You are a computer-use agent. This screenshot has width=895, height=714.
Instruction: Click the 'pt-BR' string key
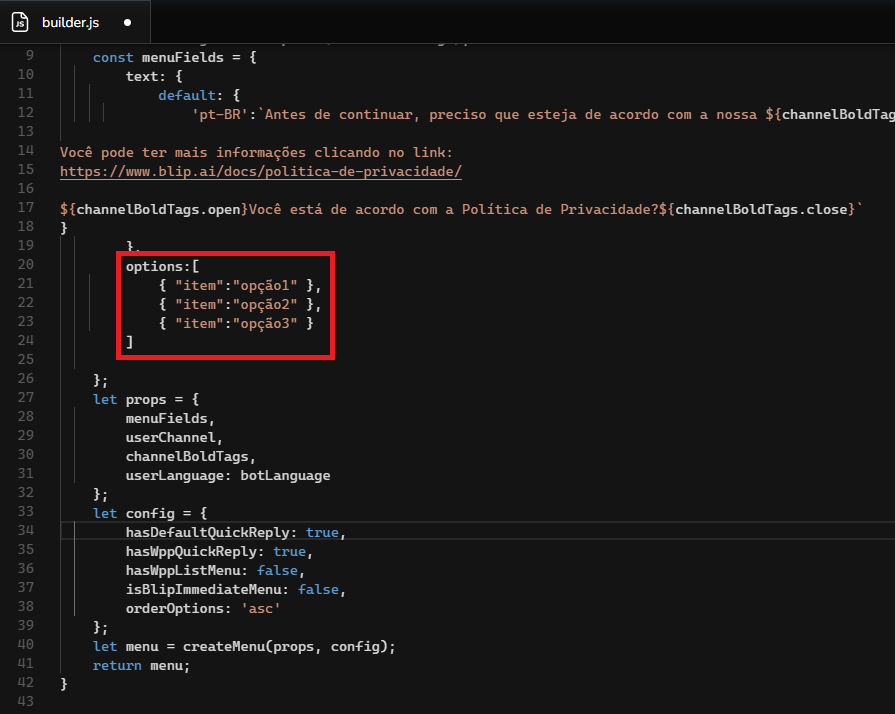tap(220, 115)
